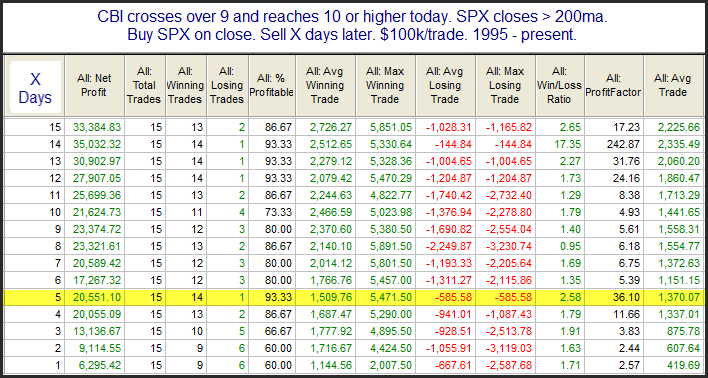The width and height of the screenshot is (708, 378).
Task: Select net profit 23,374.72
Action: pyautogui.click(x=96, y=229)
